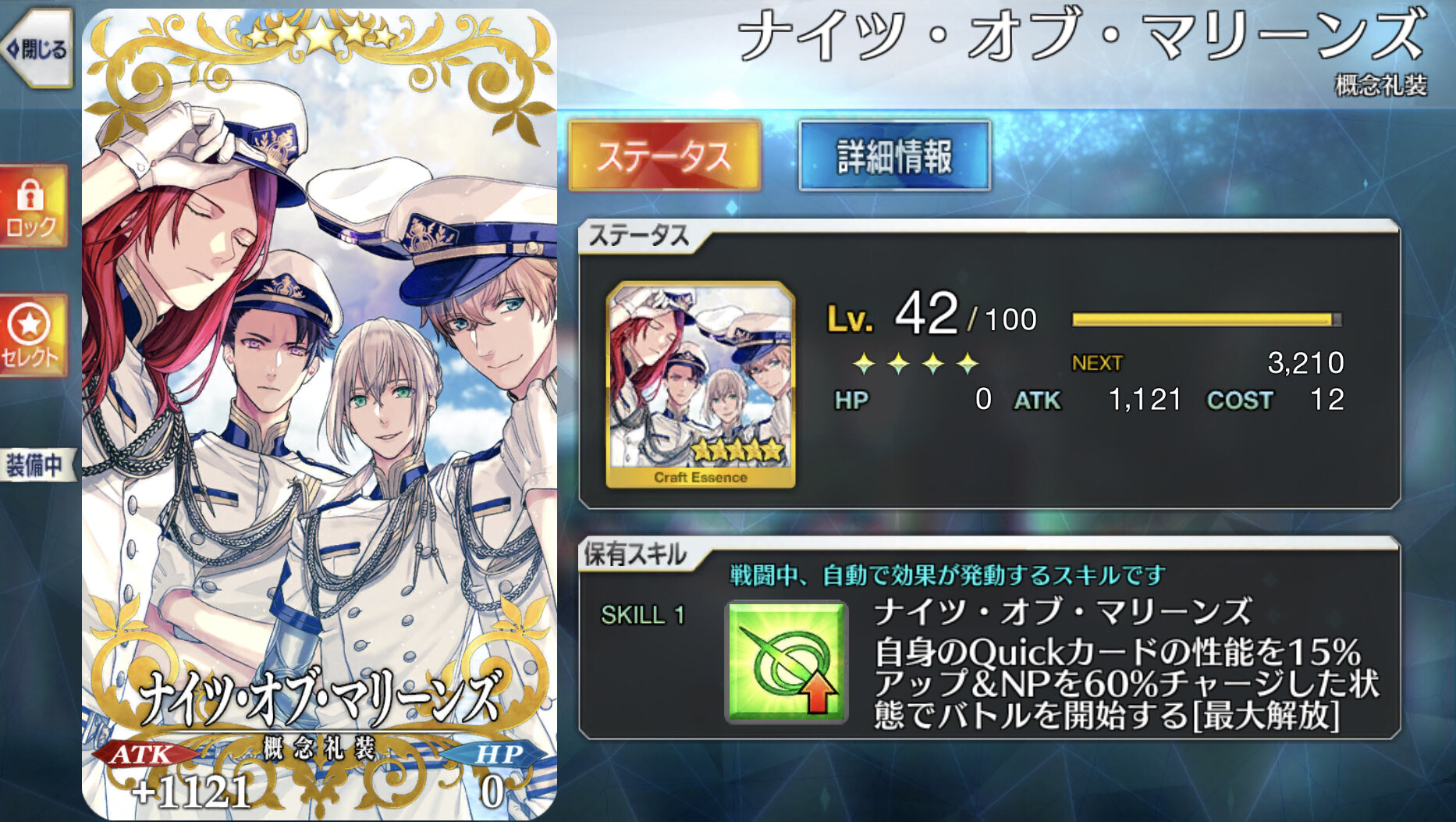Click the five gold stars atop card
Viewport: 1456px width, 822px height.
(321, 33)
